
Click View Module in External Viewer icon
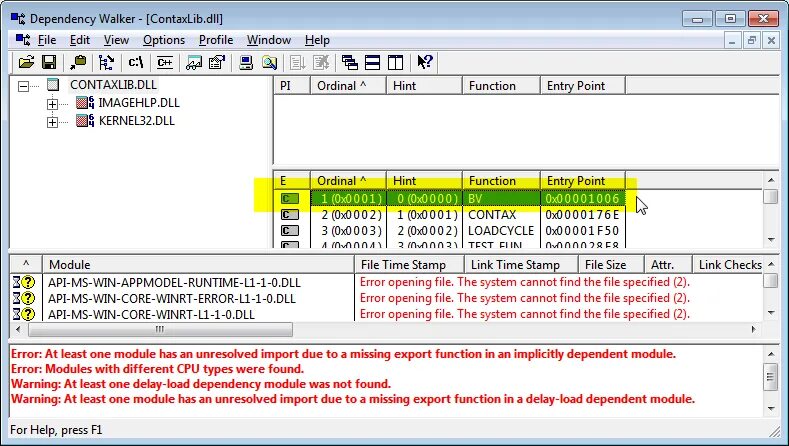pyautogui.click(x=194, y=62)
